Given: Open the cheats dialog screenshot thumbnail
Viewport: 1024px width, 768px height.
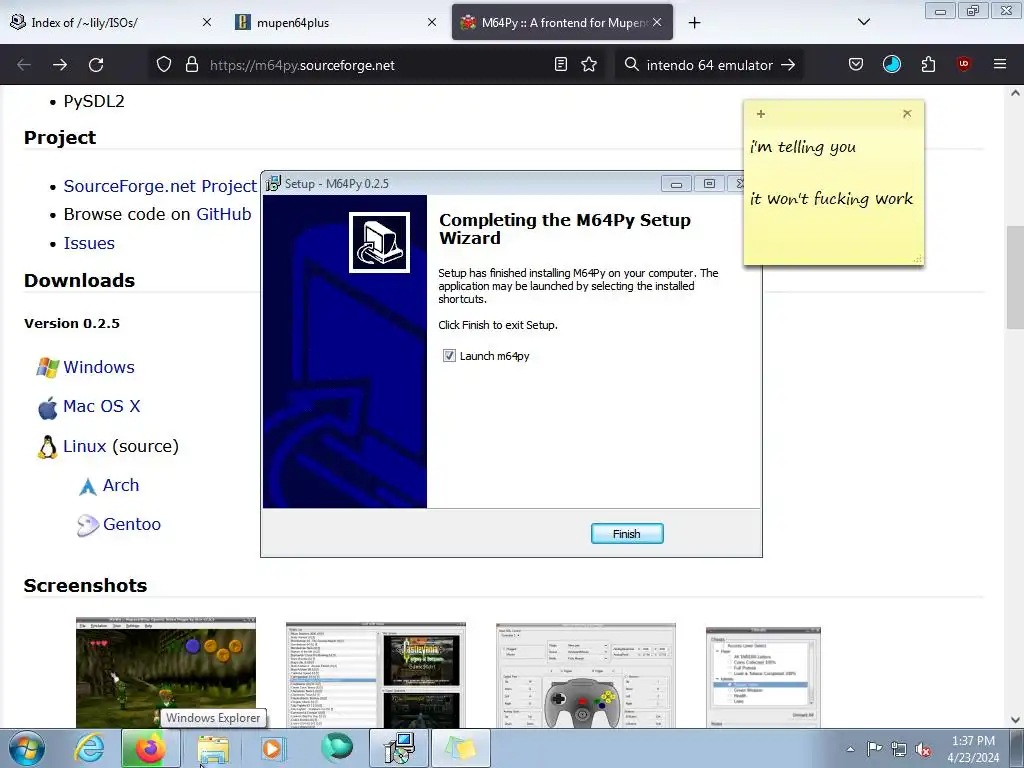Looking at the screenshot, I should click(x=763, y=677).
